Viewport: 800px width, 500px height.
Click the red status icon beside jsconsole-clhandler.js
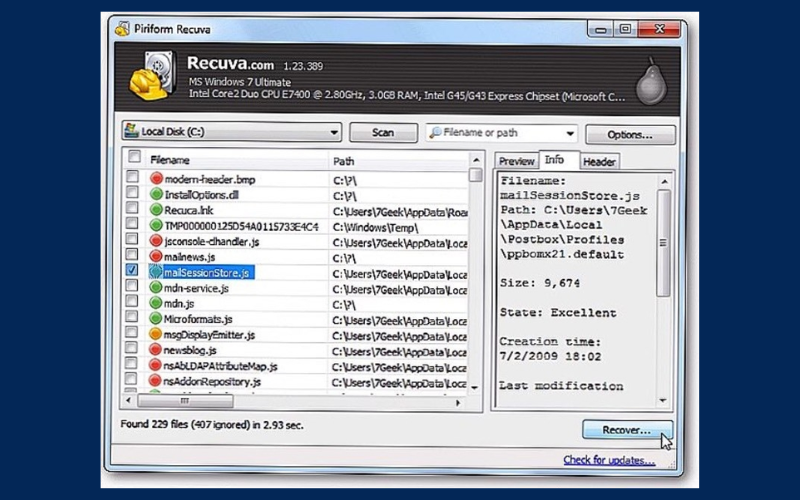click(x=156, y=241)
